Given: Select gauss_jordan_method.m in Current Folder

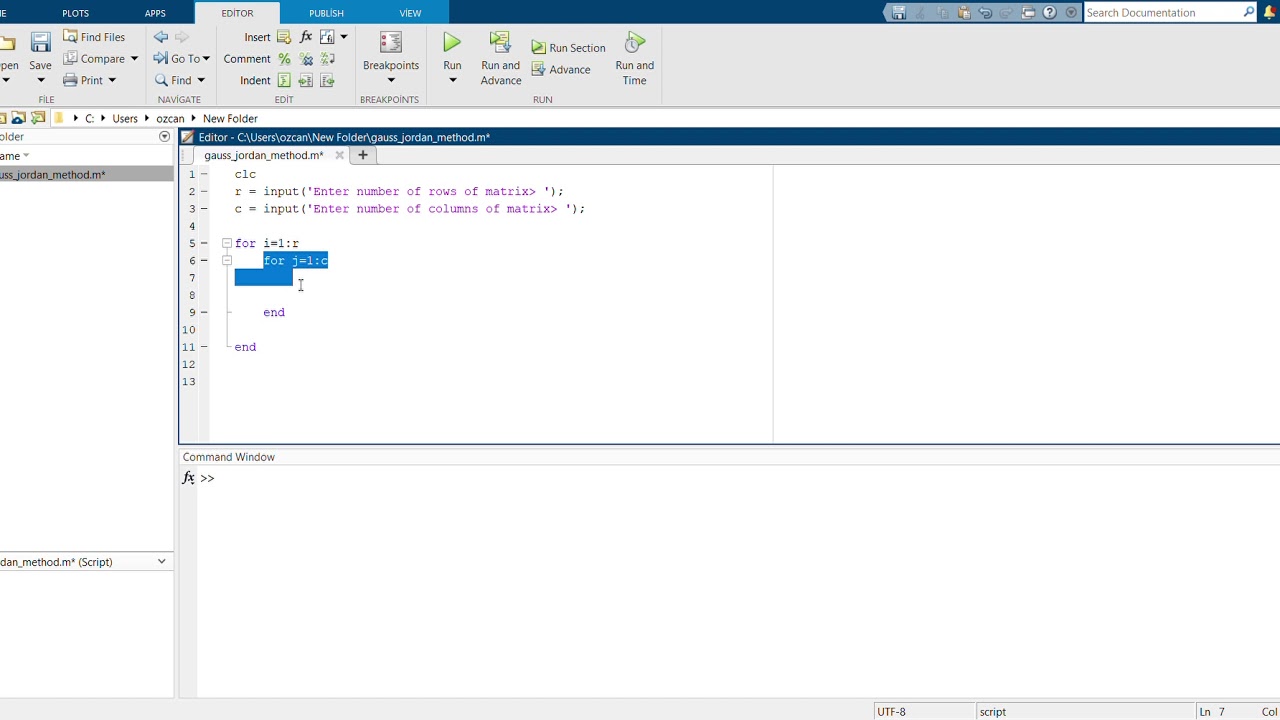Looking at the screenshot, I should point(86,175).
